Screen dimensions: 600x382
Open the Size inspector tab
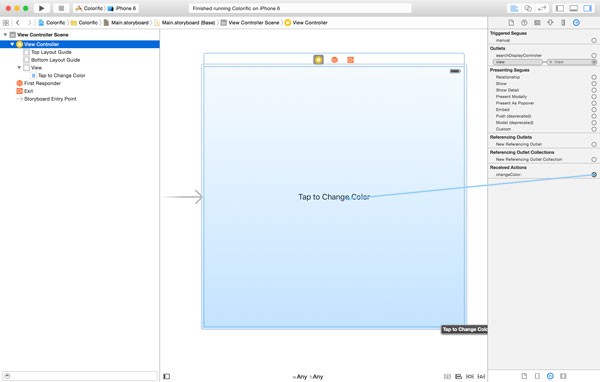pyautogui.click(x=563, y=23)
